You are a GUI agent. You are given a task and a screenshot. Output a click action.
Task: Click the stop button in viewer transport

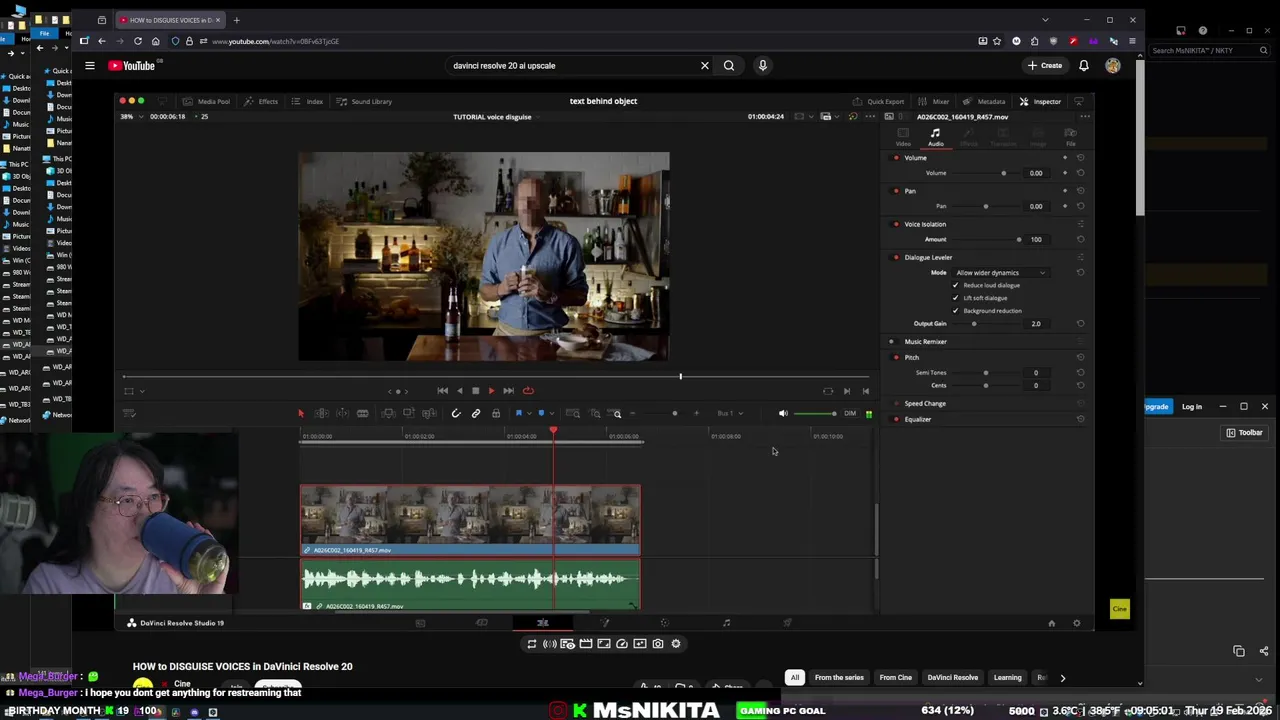(475, 391)
